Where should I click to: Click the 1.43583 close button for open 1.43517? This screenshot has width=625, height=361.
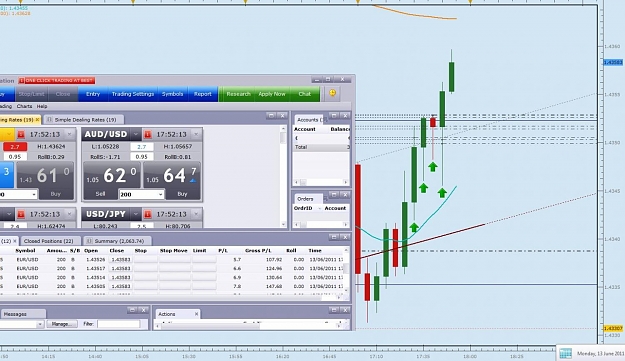[x=121, y=269]
